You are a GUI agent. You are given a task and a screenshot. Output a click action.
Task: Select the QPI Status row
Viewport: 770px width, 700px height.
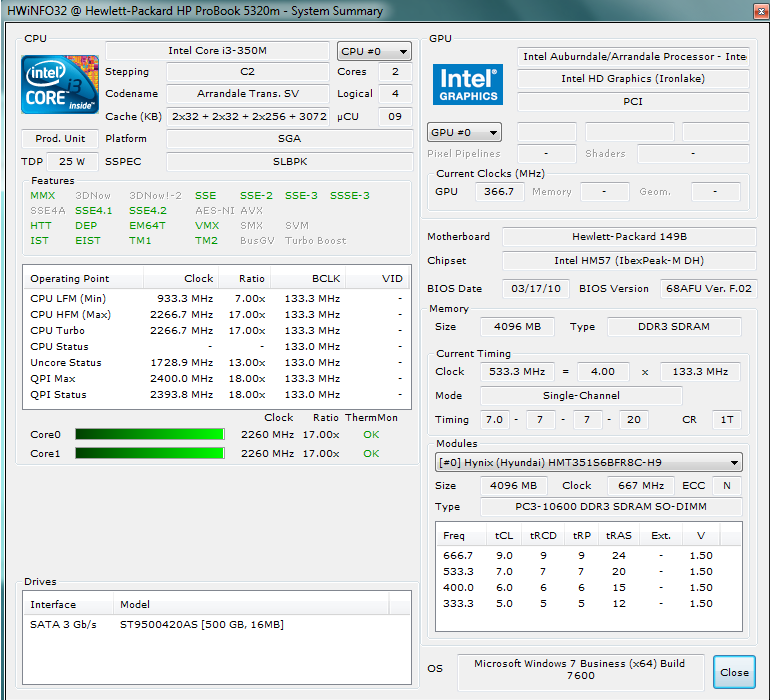[x=217, y=394]
